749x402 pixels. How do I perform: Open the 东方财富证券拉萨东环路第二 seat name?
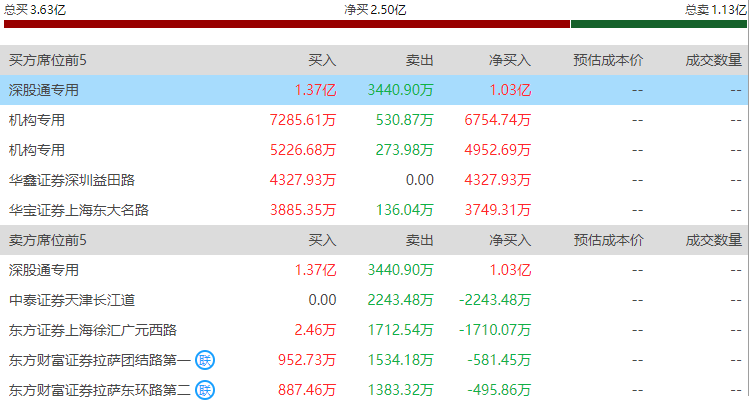(x=100, y=390)
